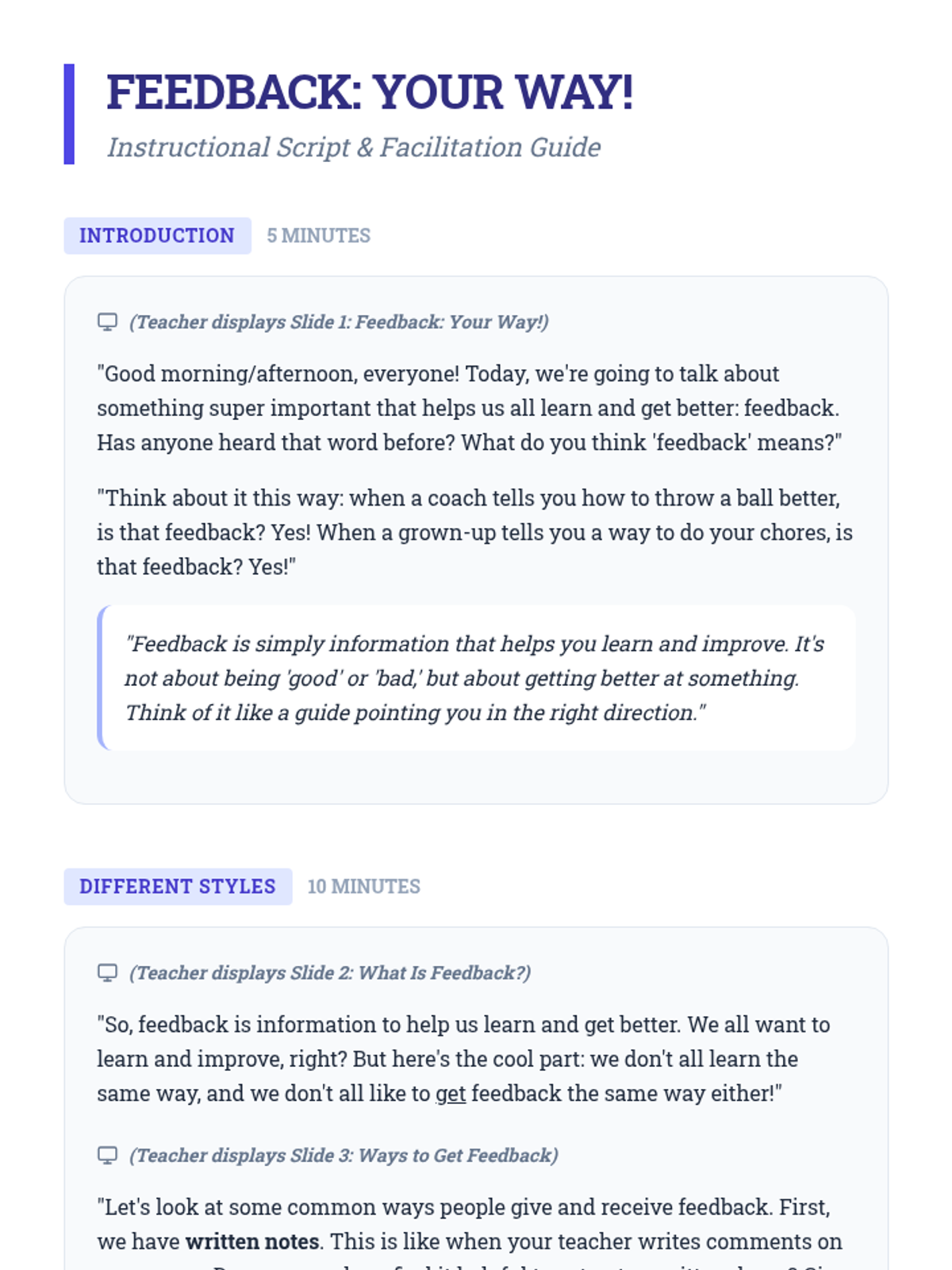Click the FEEDBACK: YOUR WAY! title

(x=370, y=92)
